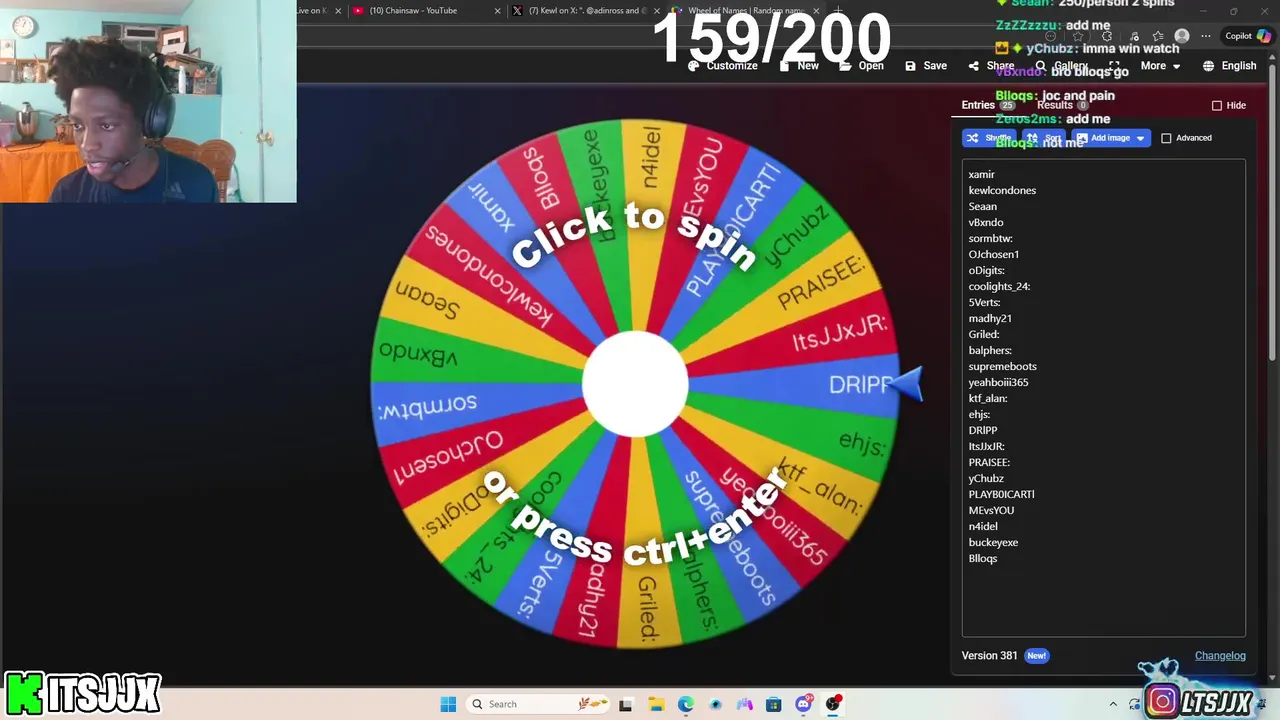Open Edge Settings and more ellipsis

(1206, 36)
